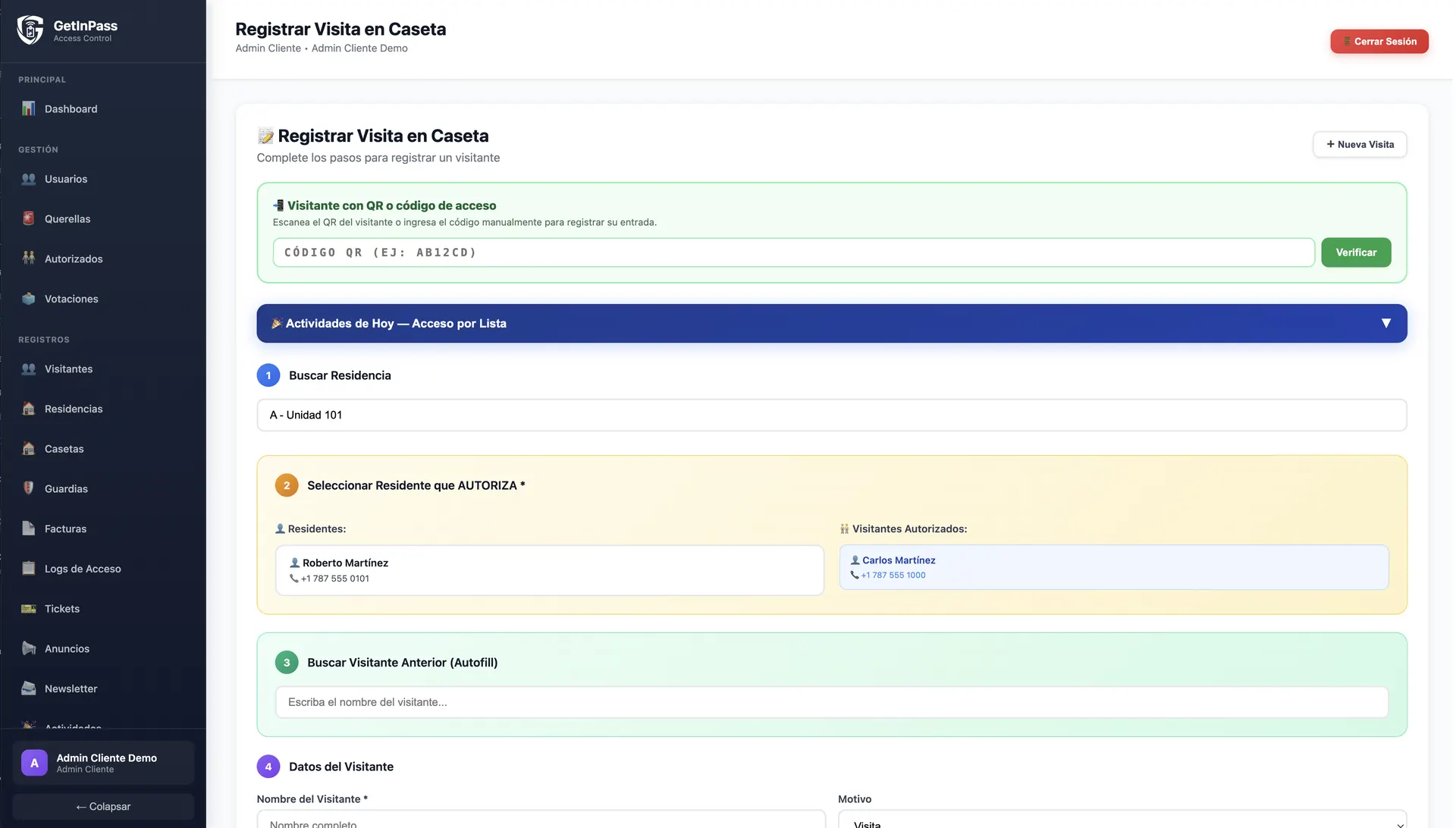Screen dimensions: 1456x828
Task: Click the Tickets label in sidebar
Action: click(x=62, y=609)
